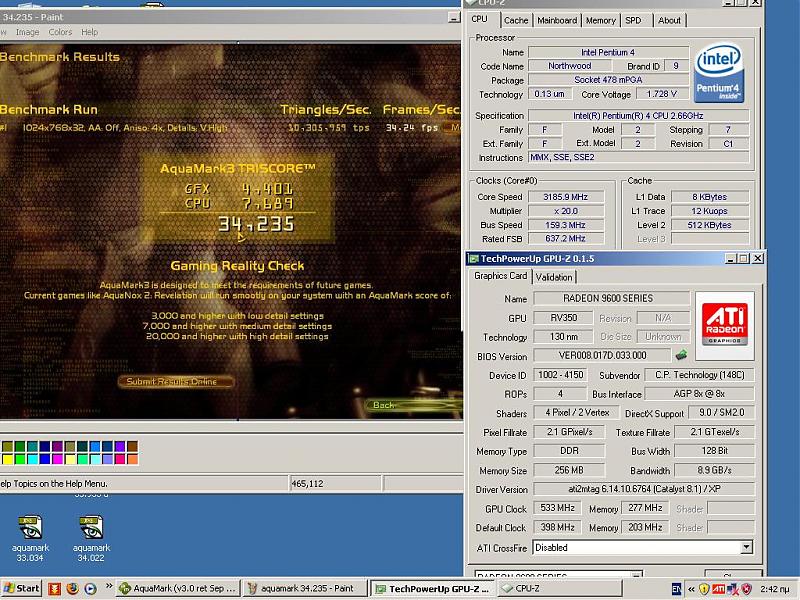The height and width of the screenshot is (600, 800).
Task: Click the GPU-Z Name field RADEON 9600 SERIES
Action: [x=611, y=298]
